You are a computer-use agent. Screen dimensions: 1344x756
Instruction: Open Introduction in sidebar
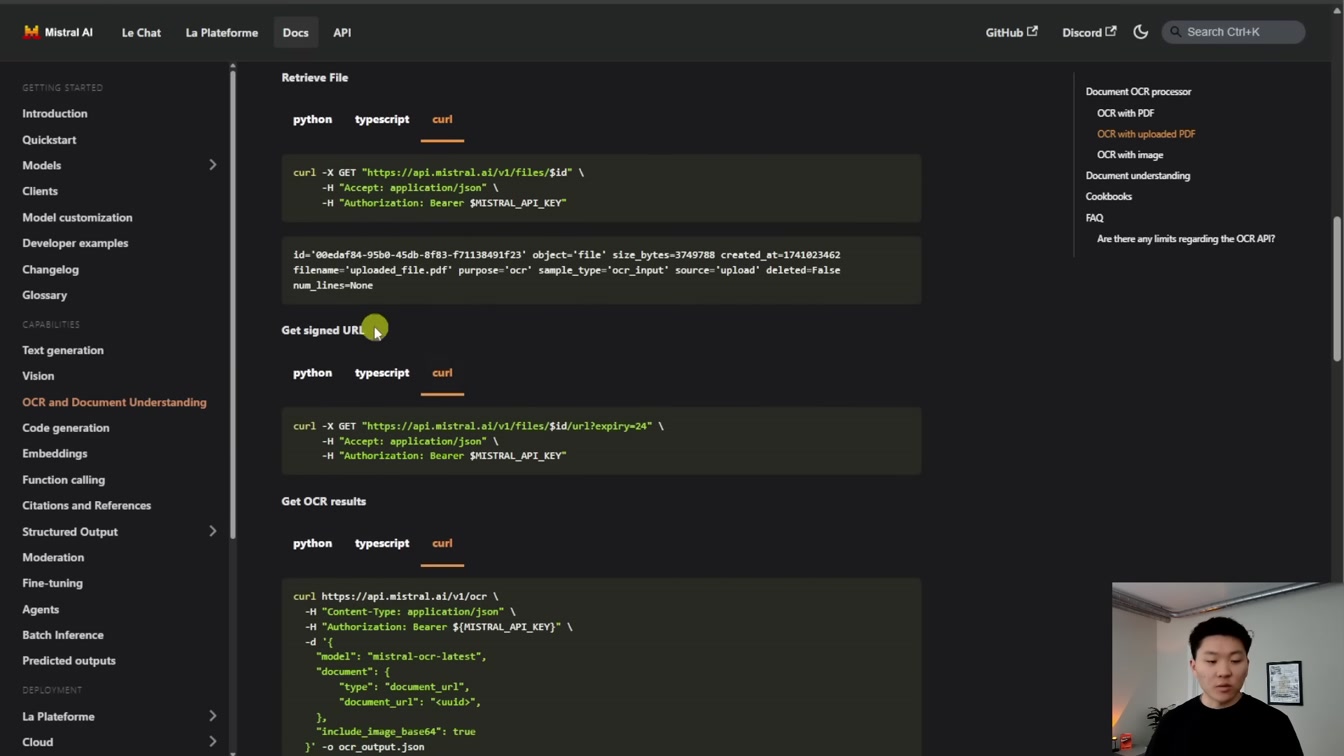tap(55, 114)
